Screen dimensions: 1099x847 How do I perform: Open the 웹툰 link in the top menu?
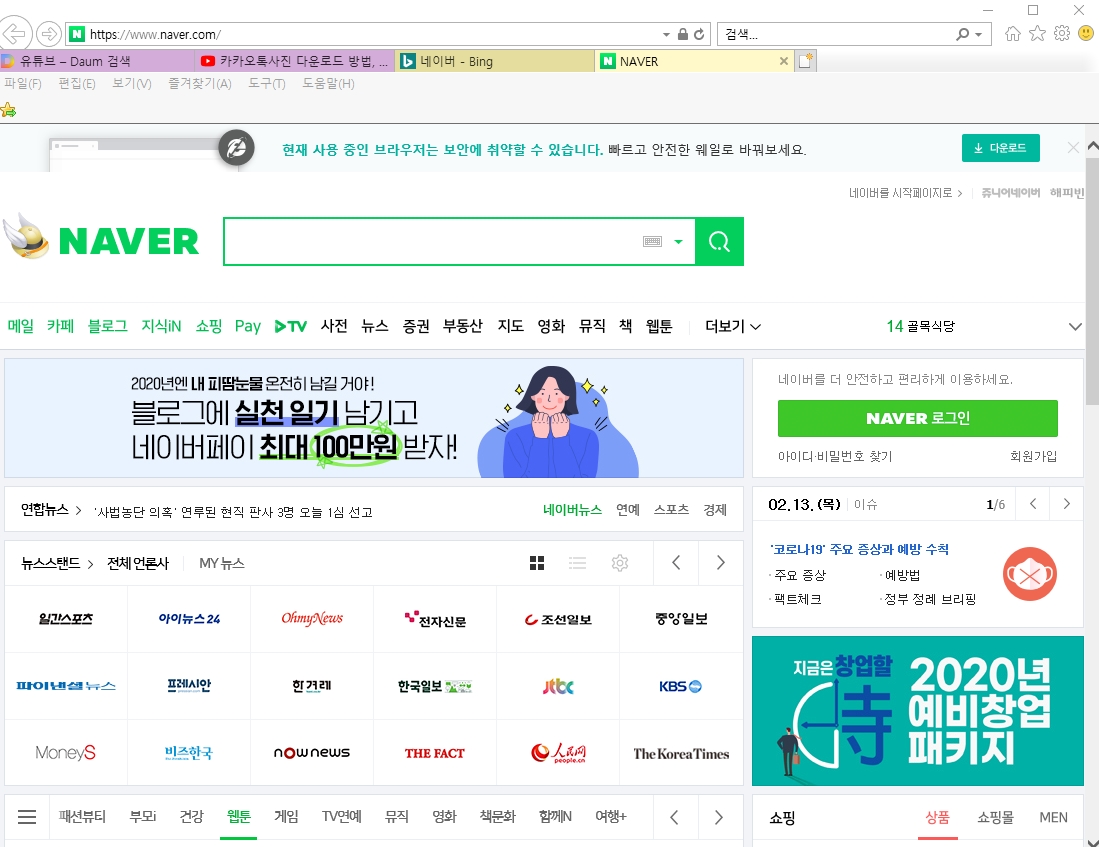pos(659,327)
